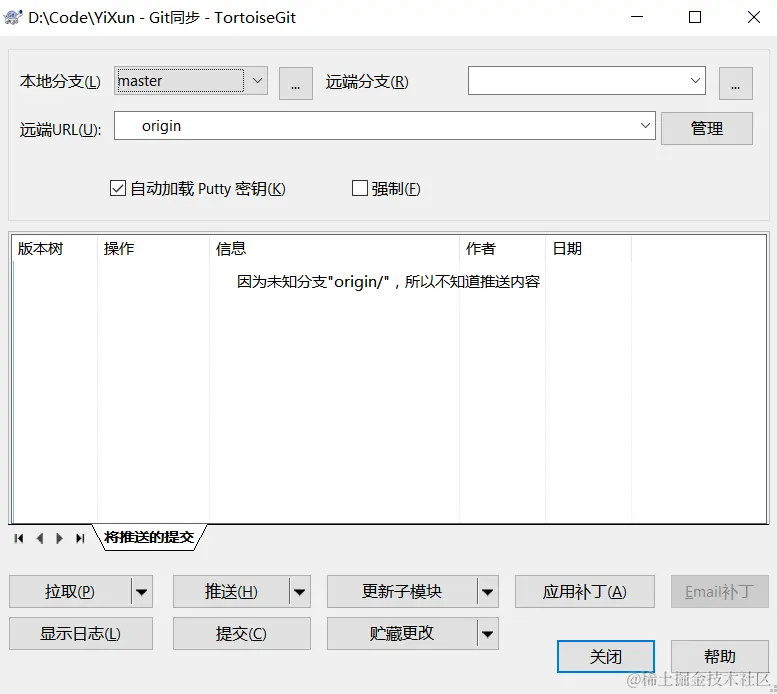Click the 推送(H) button
Viewport: 777px width, 694px height.
231,591
